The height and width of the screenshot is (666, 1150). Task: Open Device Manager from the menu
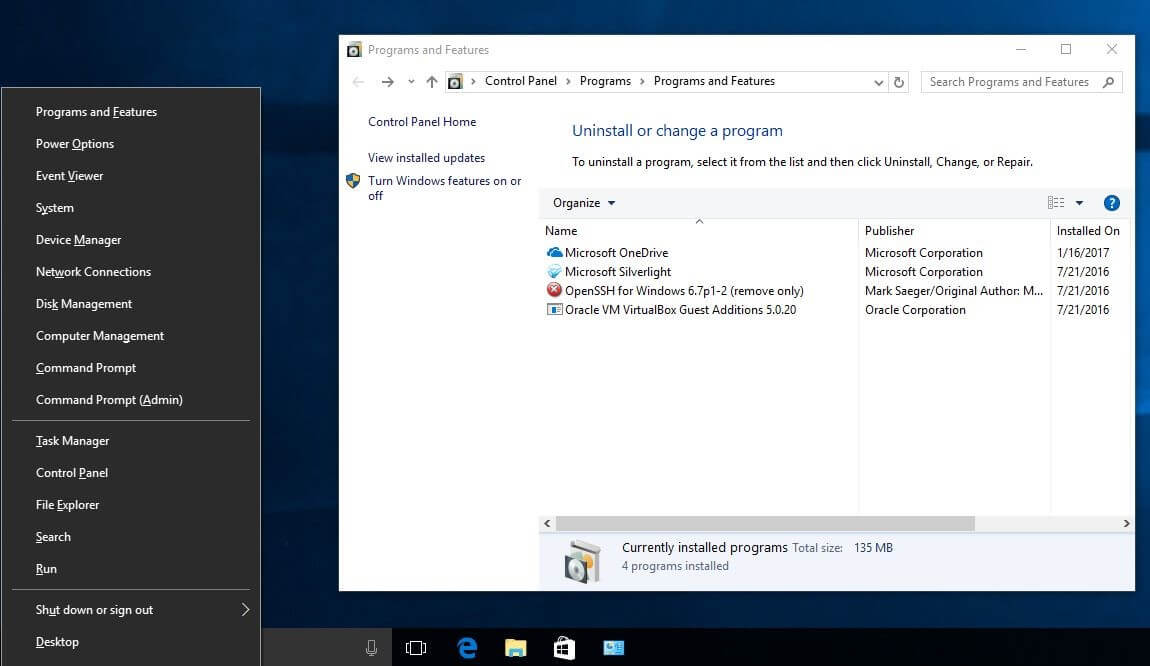pos(78,240)
